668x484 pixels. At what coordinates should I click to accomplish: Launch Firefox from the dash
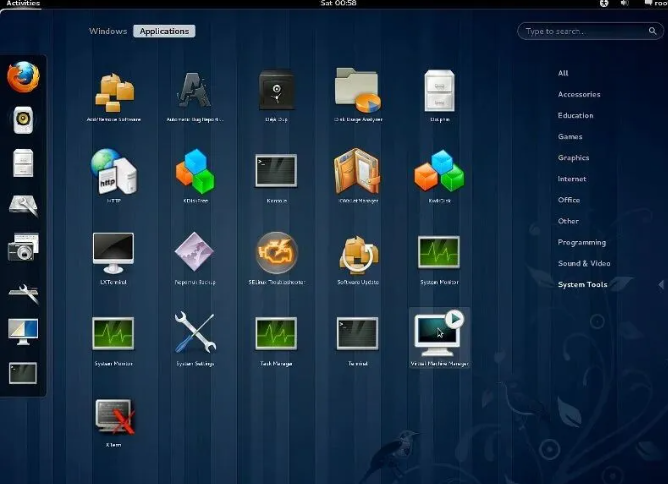click(x=22, y=78)
